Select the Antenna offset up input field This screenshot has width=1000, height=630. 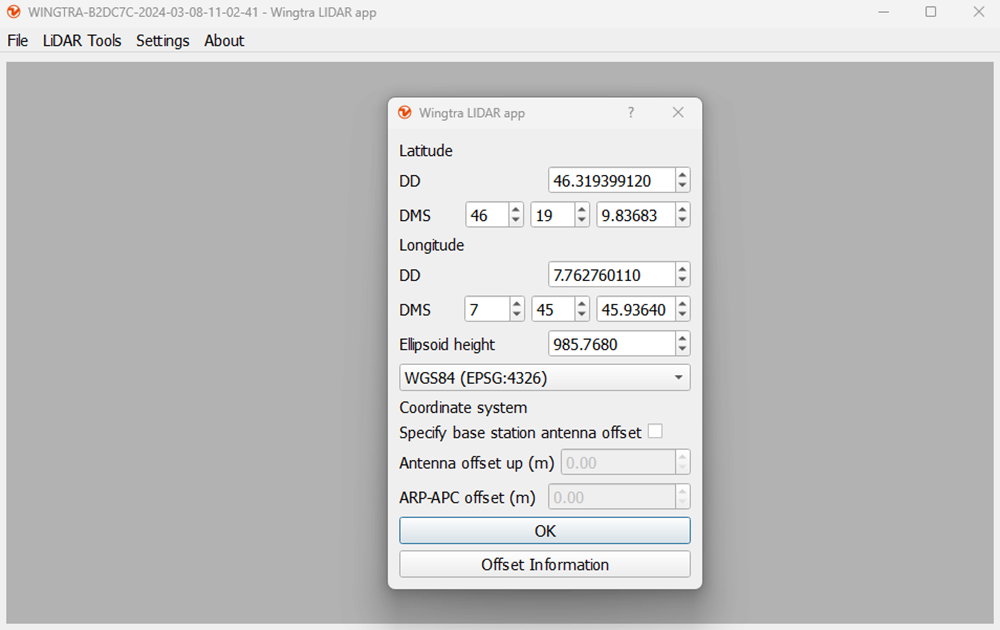click(x=610, y=463)
